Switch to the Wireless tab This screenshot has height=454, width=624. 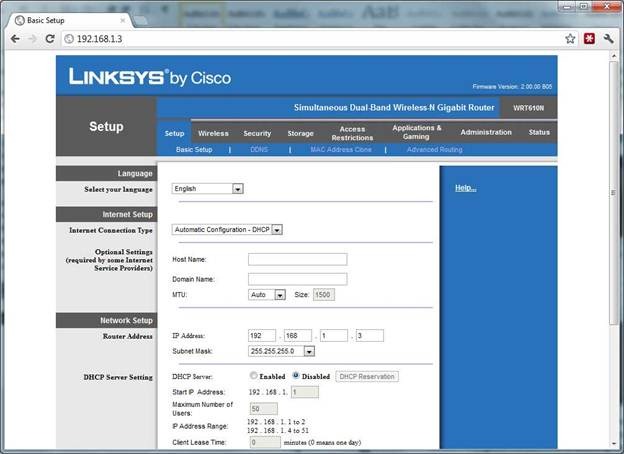[213, 133]
